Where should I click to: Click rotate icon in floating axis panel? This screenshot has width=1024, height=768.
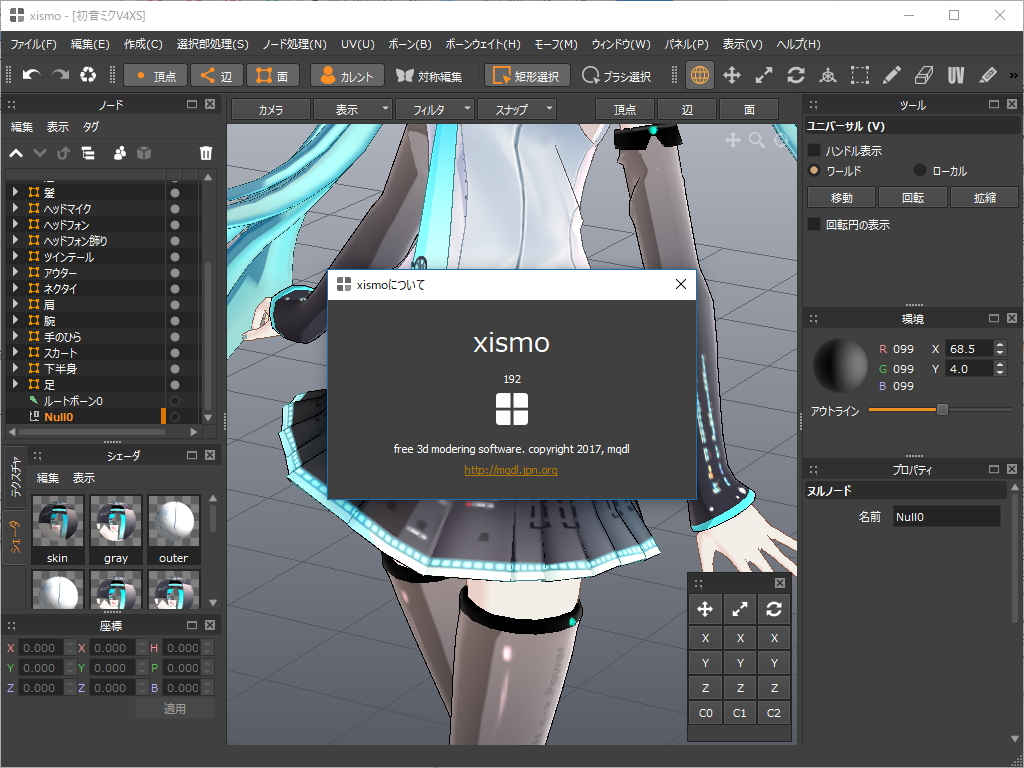click(x=774, y=609)
